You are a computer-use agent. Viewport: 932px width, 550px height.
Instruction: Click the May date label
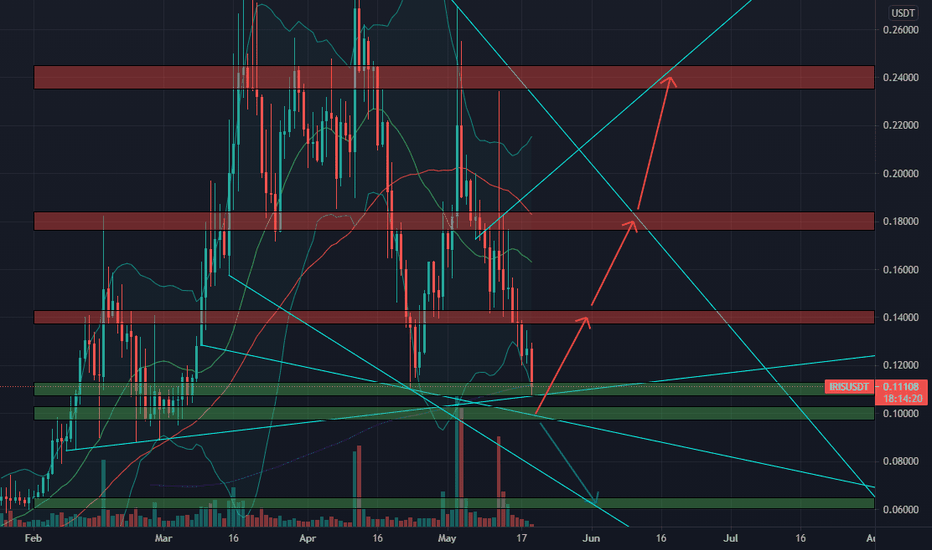(x=446, y=538)
